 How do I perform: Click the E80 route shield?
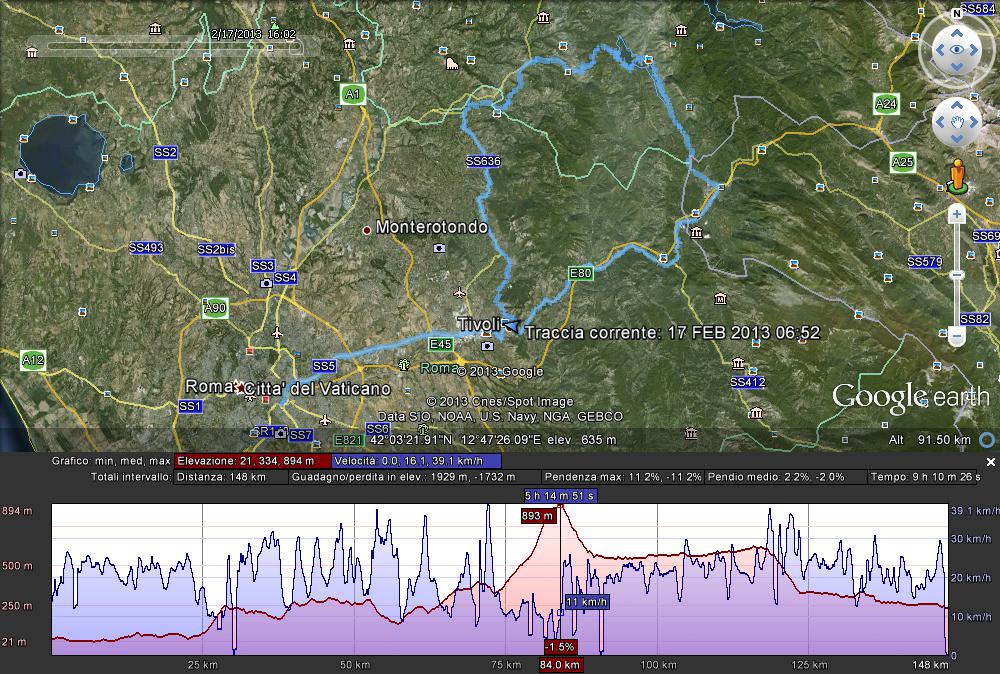point(580,274)
